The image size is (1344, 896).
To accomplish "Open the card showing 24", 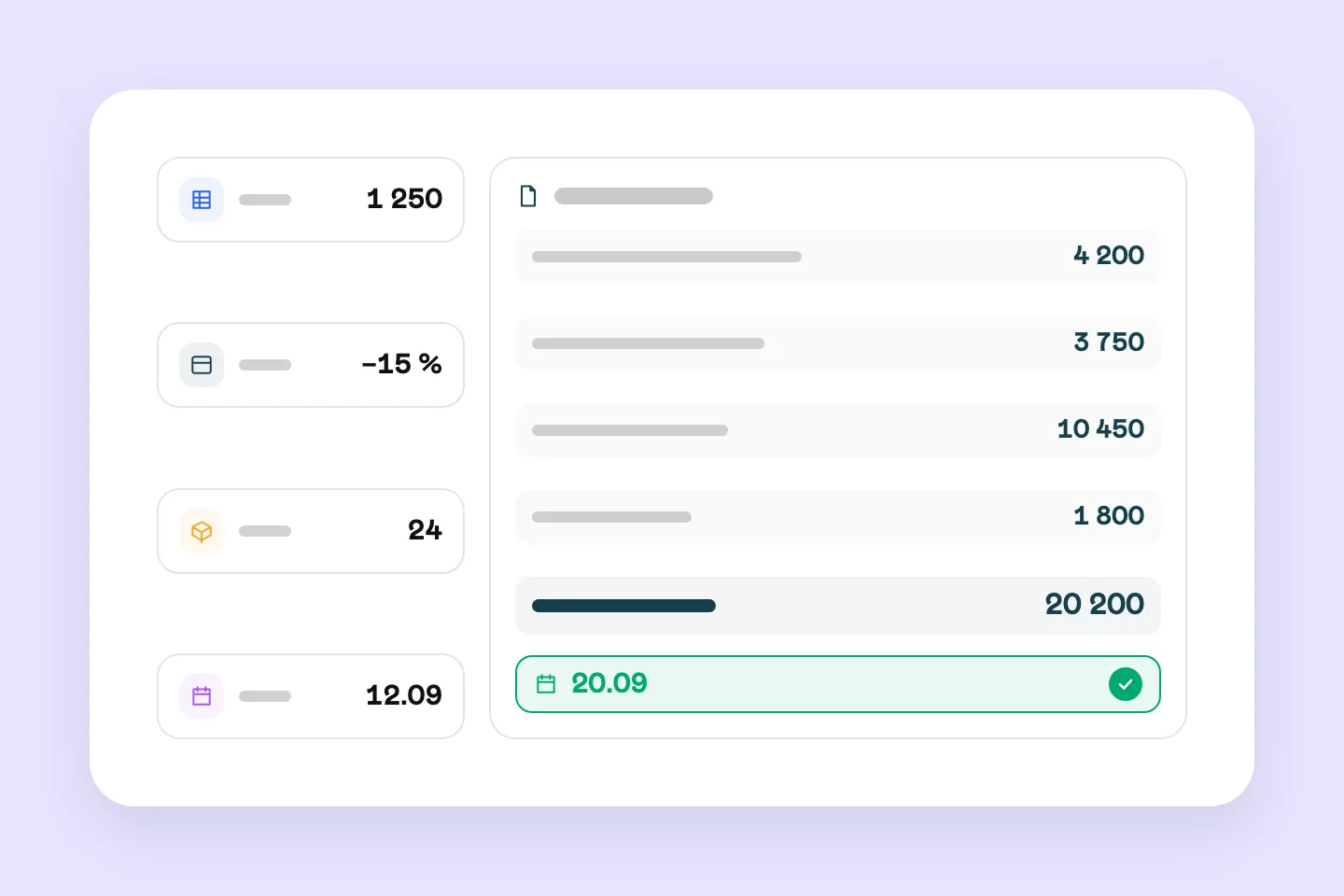I will click(311, 531).
